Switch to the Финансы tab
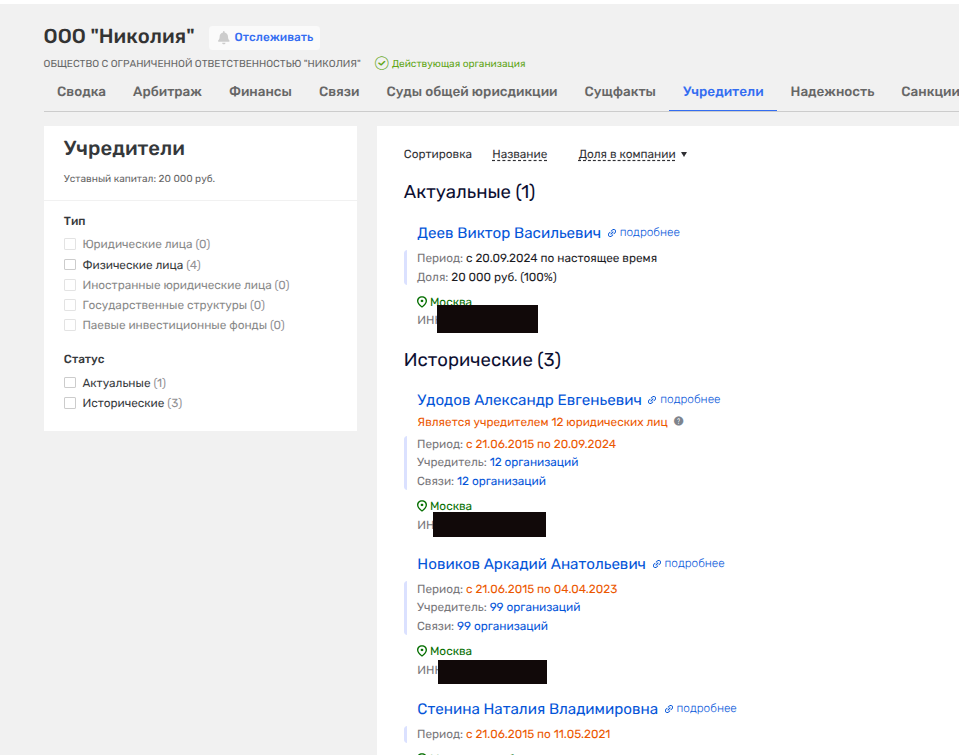The width and height of the screenshot is (959, 755). (x=260, y=92)
